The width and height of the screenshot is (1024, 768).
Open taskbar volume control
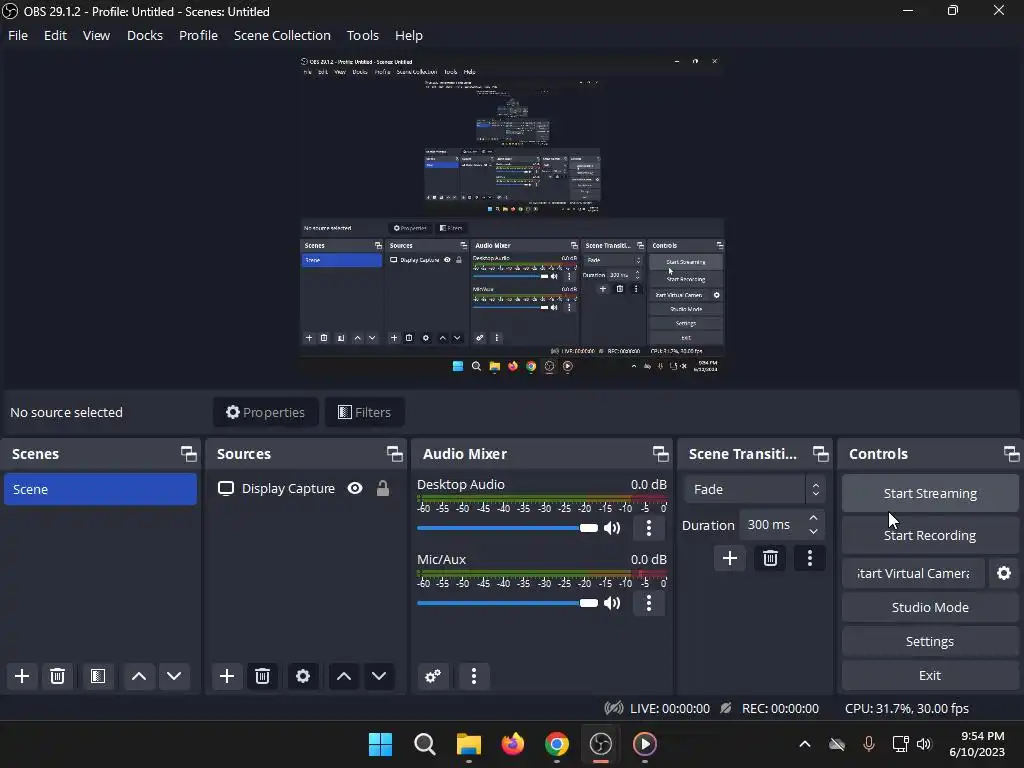[x=924, y=744]
